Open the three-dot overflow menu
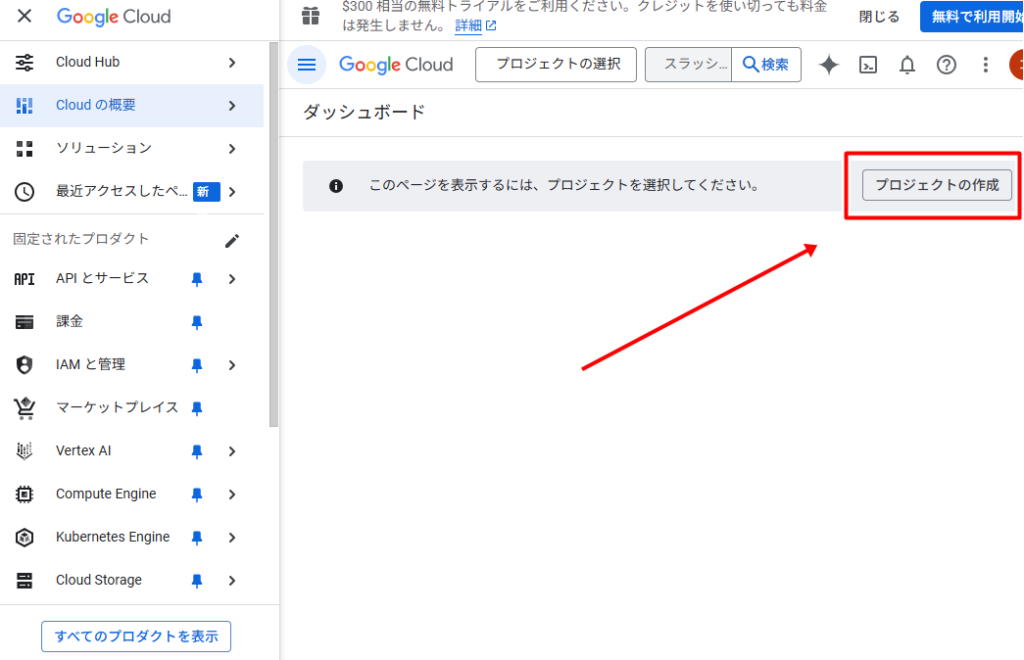The image size is (1024, 660). 985,64
